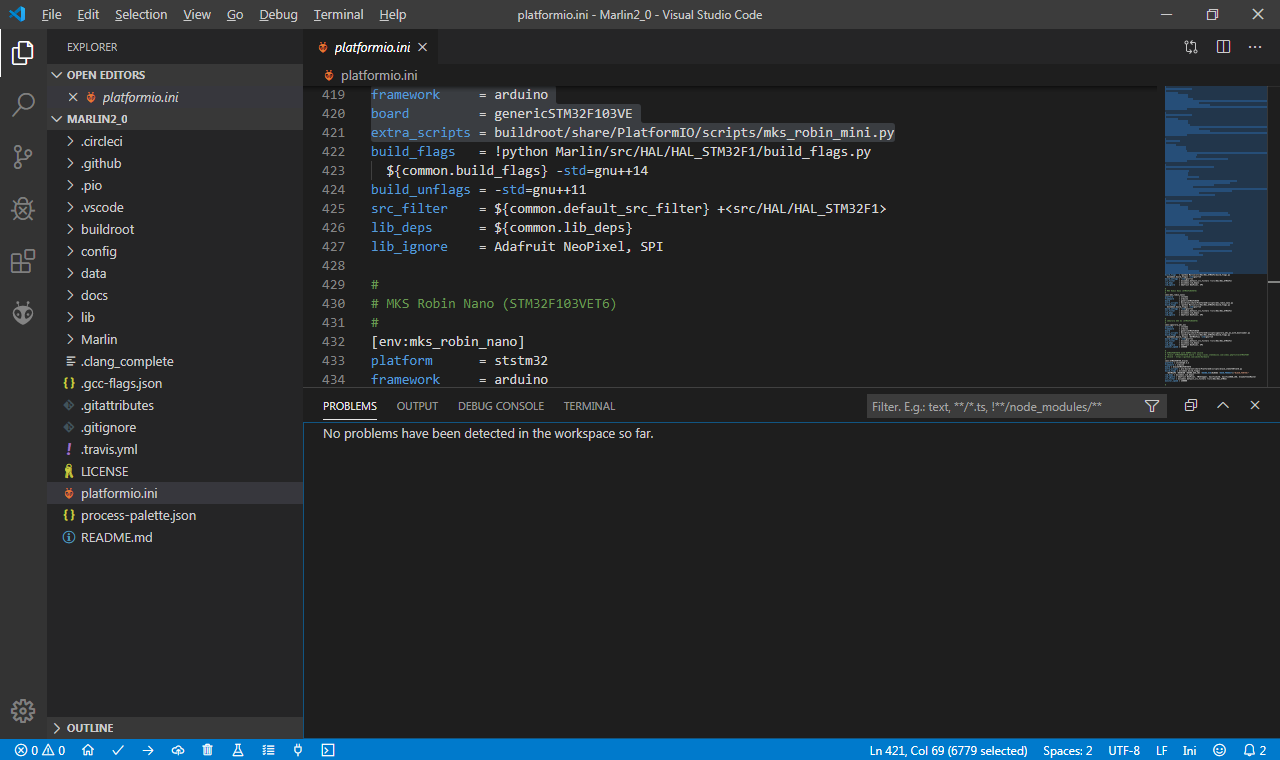This screenshot has height=760, width=1280.
Task: Switch to the Terminal panel tab
Action: (589, 406)
